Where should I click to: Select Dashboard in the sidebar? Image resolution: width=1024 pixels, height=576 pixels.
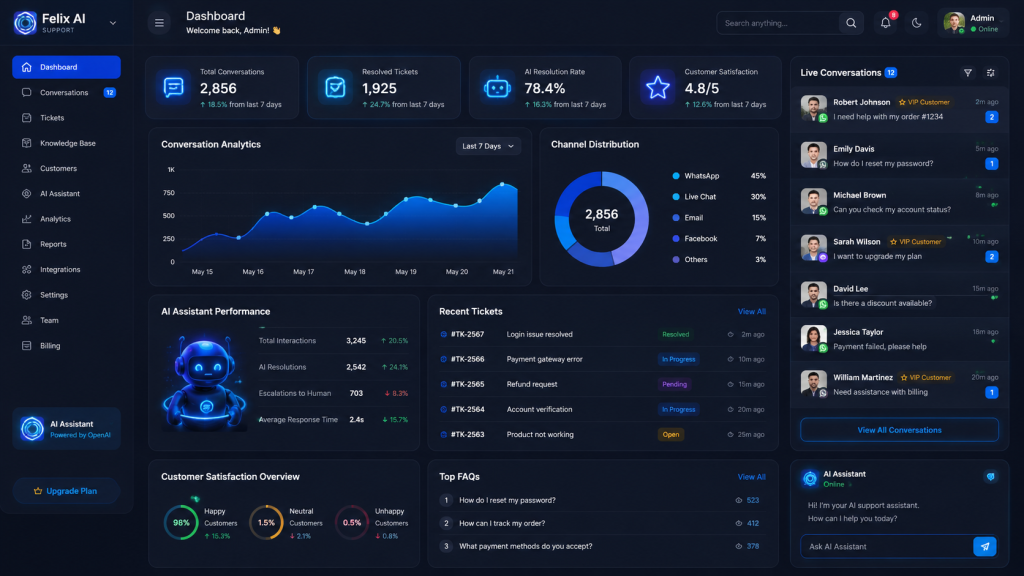pyautogui.click(x=67, y=67)
